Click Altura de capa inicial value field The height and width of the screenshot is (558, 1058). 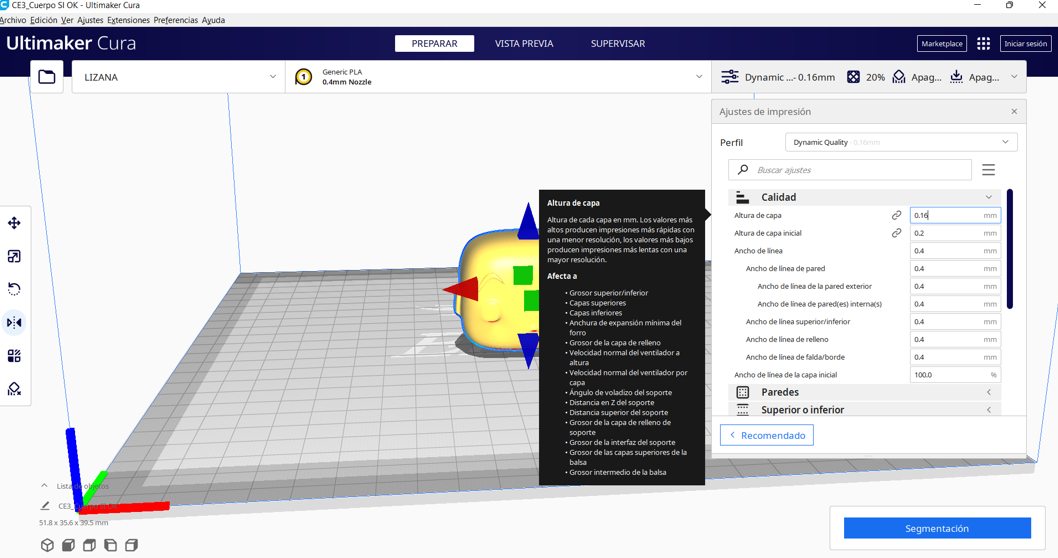(955, 233)
